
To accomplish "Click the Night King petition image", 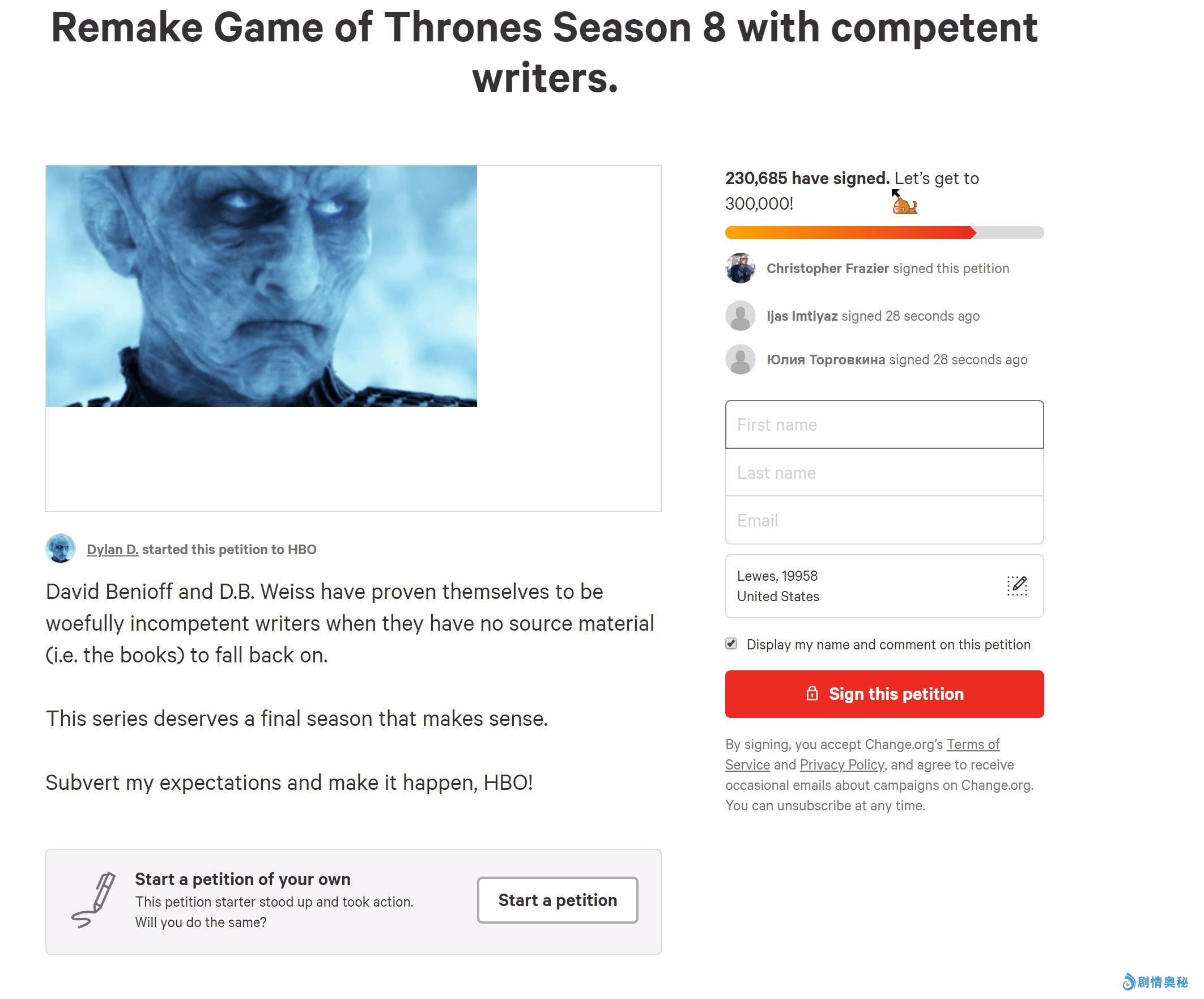I will click(x=261, y=286).
